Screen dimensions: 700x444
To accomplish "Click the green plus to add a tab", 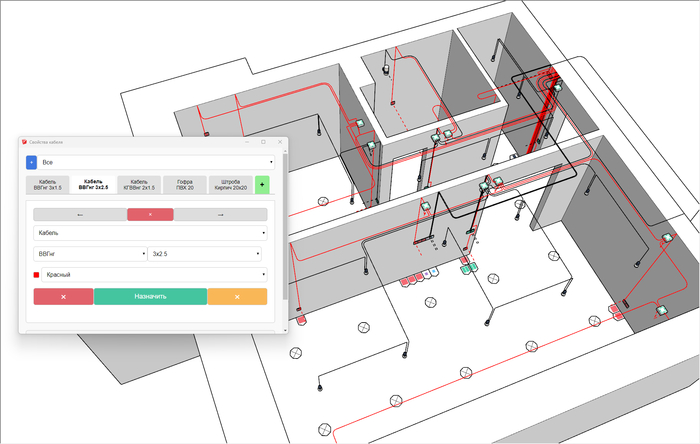I will [x=261, y=184].
